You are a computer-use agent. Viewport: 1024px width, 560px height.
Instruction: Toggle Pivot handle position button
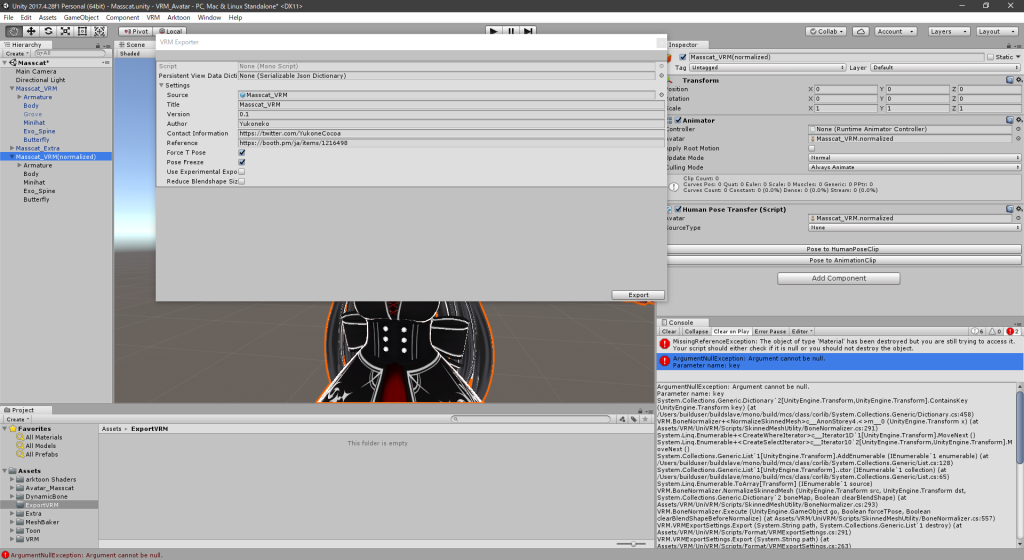coord(136,31)
